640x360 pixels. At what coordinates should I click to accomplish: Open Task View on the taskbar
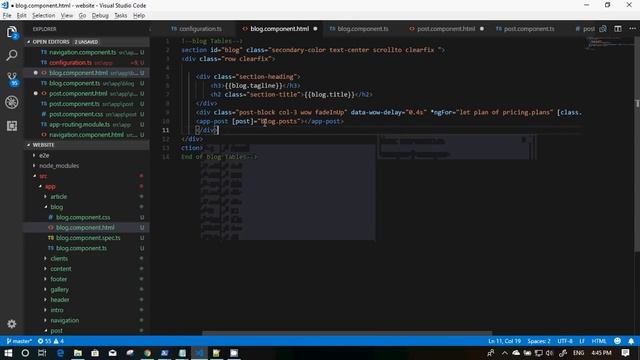pyautogui.click(x=42, y=353)
